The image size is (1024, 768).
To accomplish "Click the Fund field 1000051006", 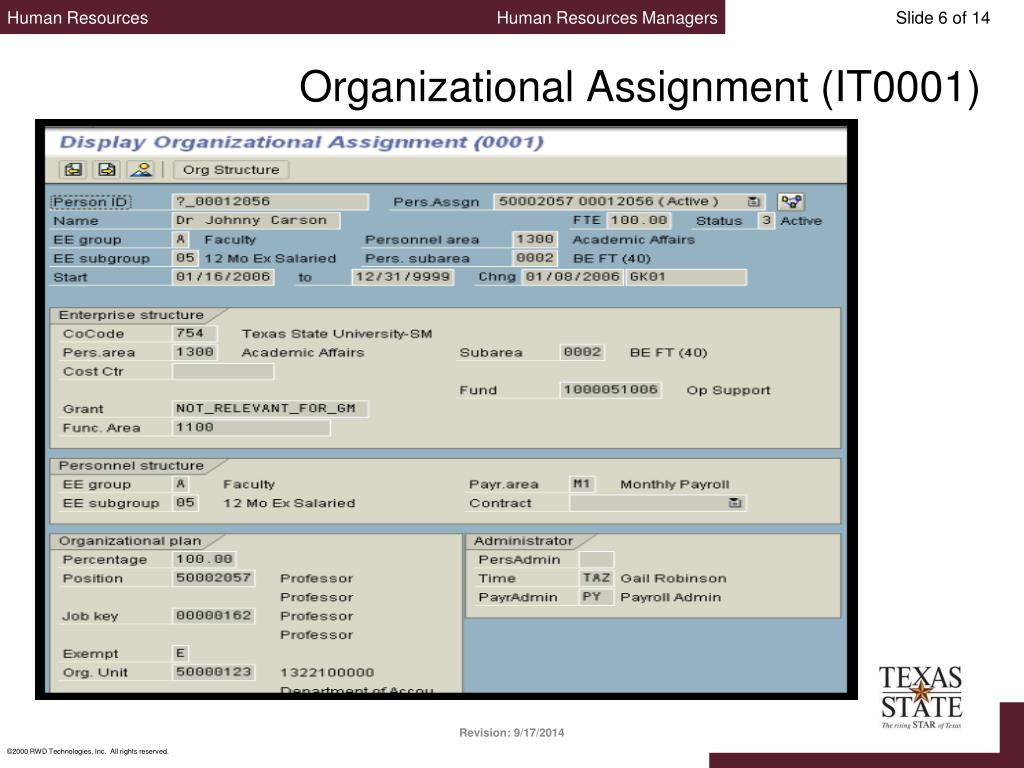I will (611, 391).
